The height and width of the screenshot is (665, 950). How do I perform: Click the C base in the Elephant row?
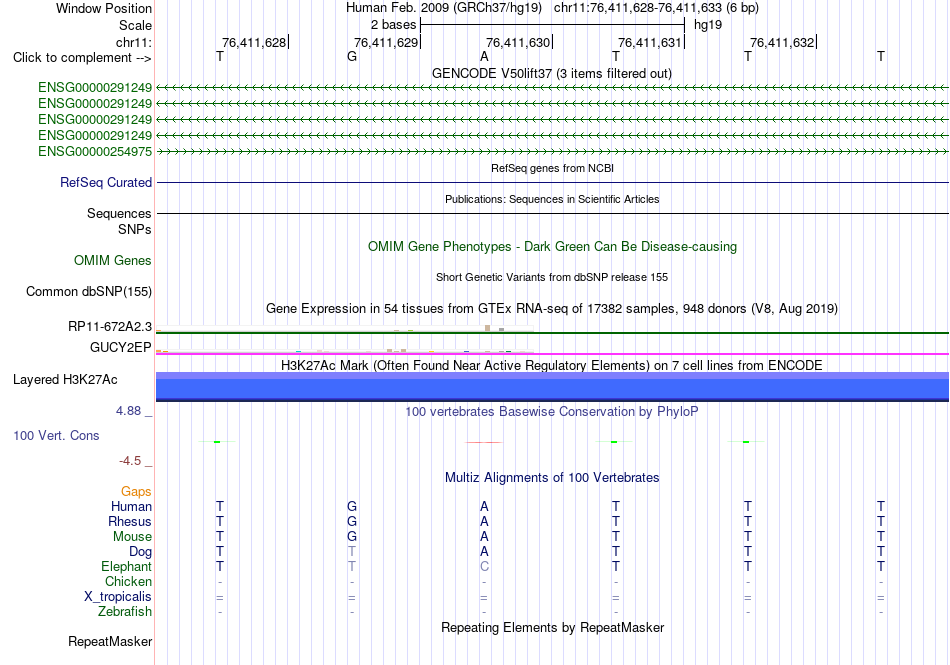pos(484,566)
